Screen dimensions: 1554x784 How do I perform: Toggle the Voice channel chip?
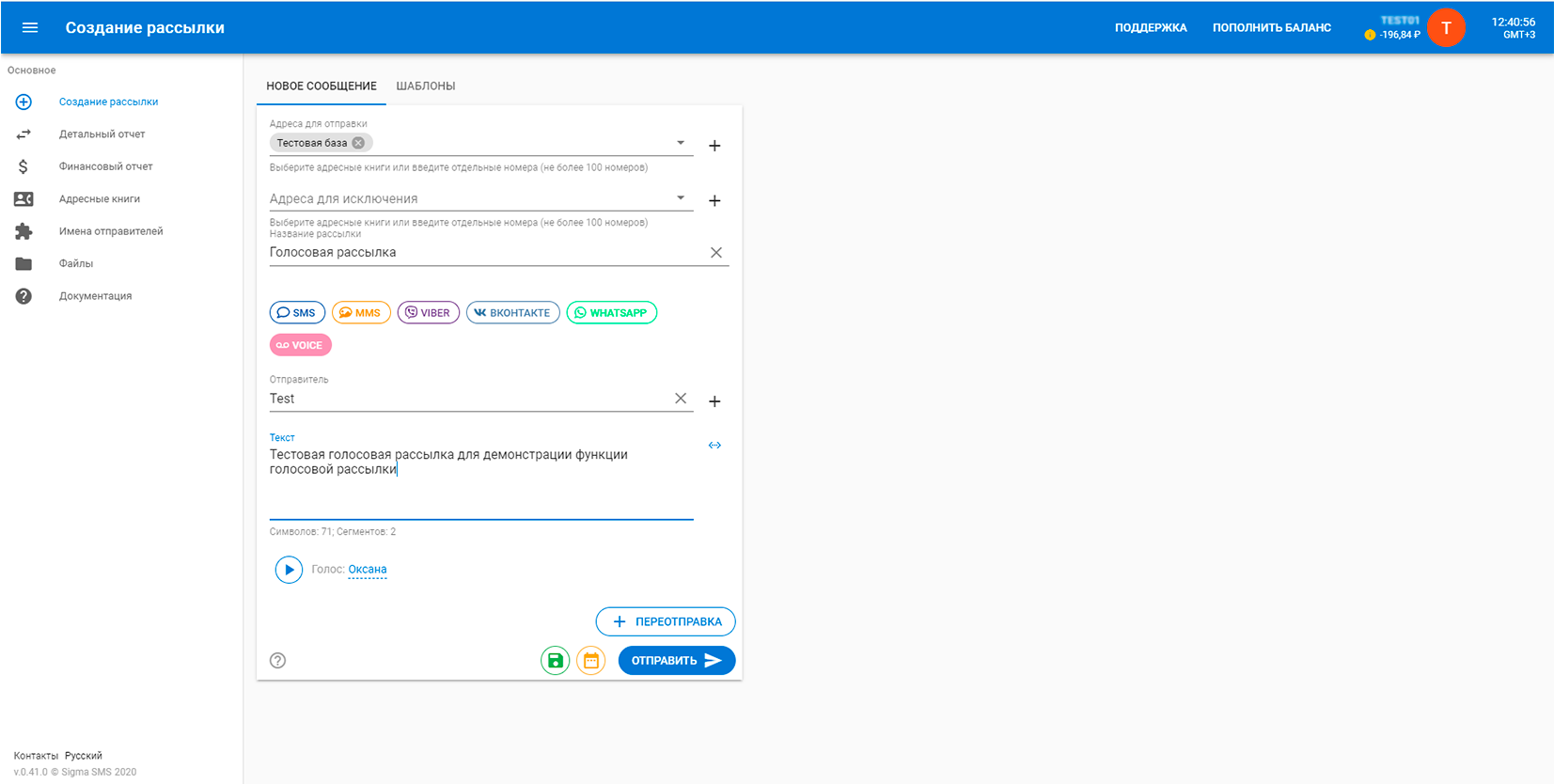coord(301,345)
